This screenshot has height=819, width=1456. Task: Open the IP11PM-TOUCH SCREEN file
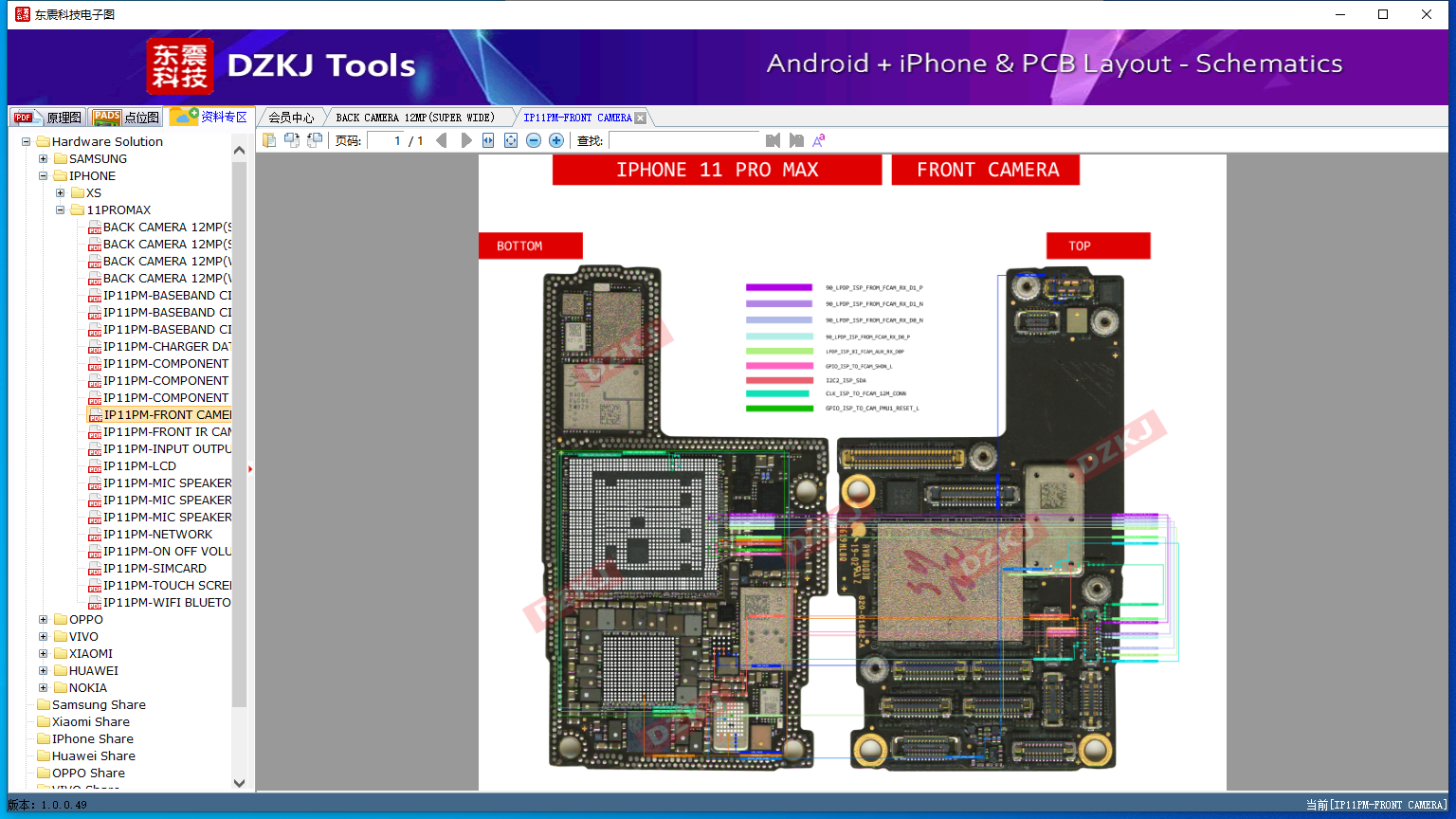click(x=159, y=586)
